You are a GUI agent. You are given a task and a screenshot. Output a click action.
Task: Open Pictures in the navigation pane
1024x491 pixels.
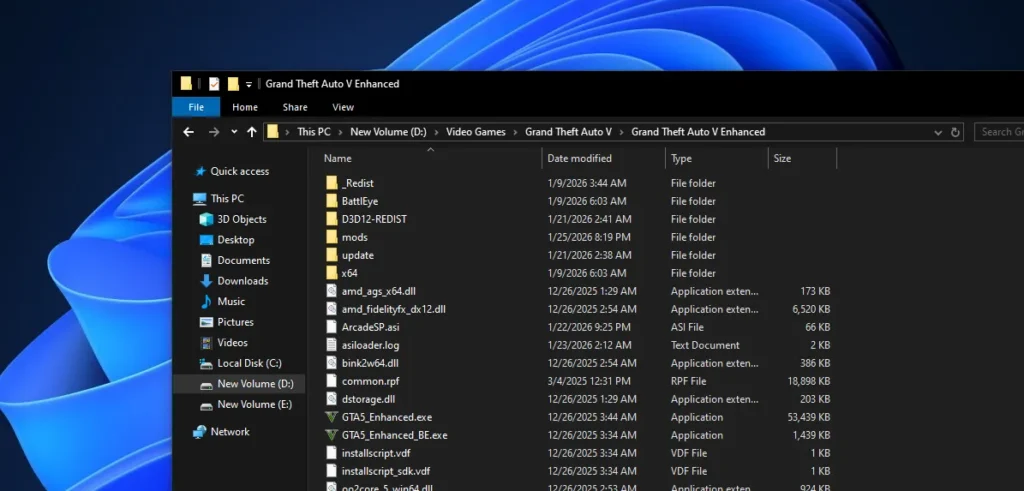tap(236, 322)
